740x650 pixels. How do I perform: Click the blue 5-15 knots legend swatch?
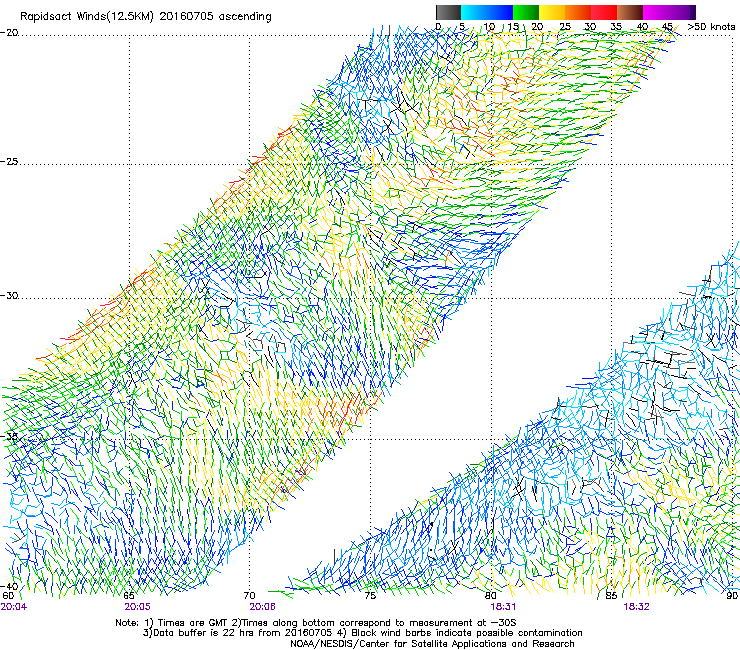[x=487, y=12]
